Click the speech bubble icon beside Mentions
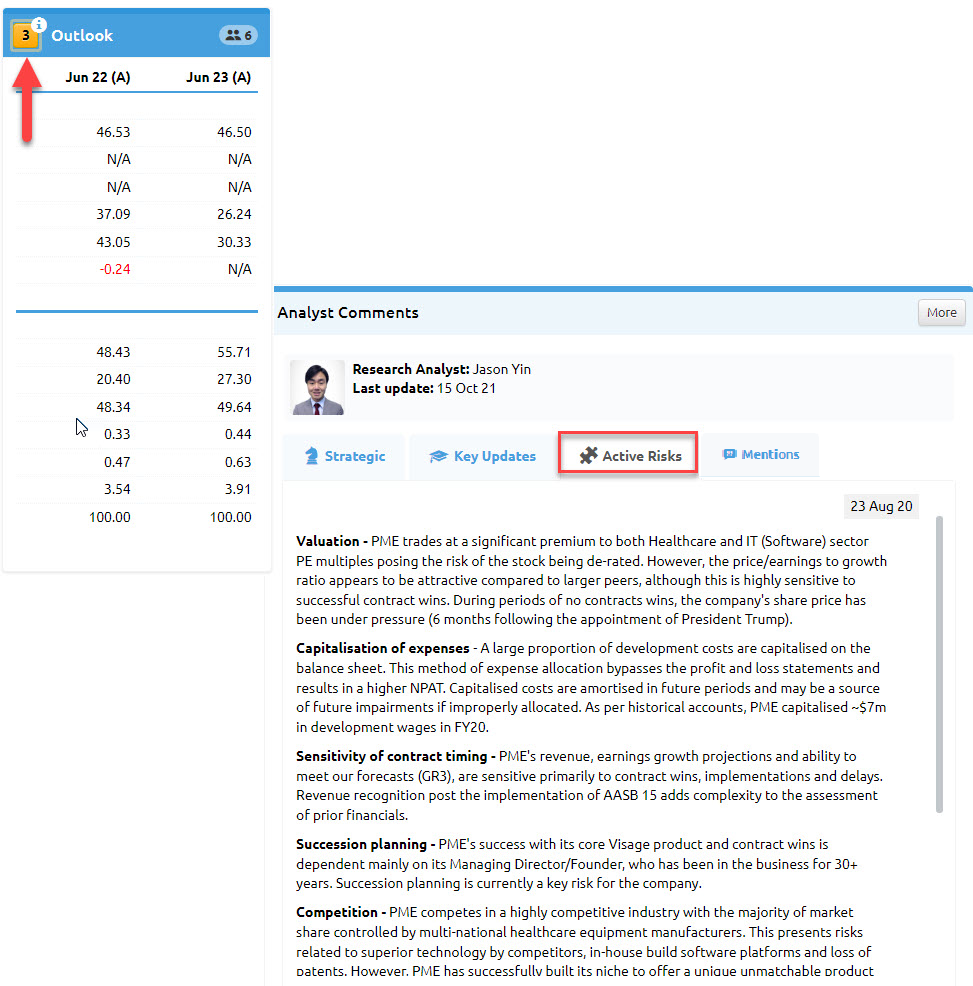973x986 pixels. [729, 454]
